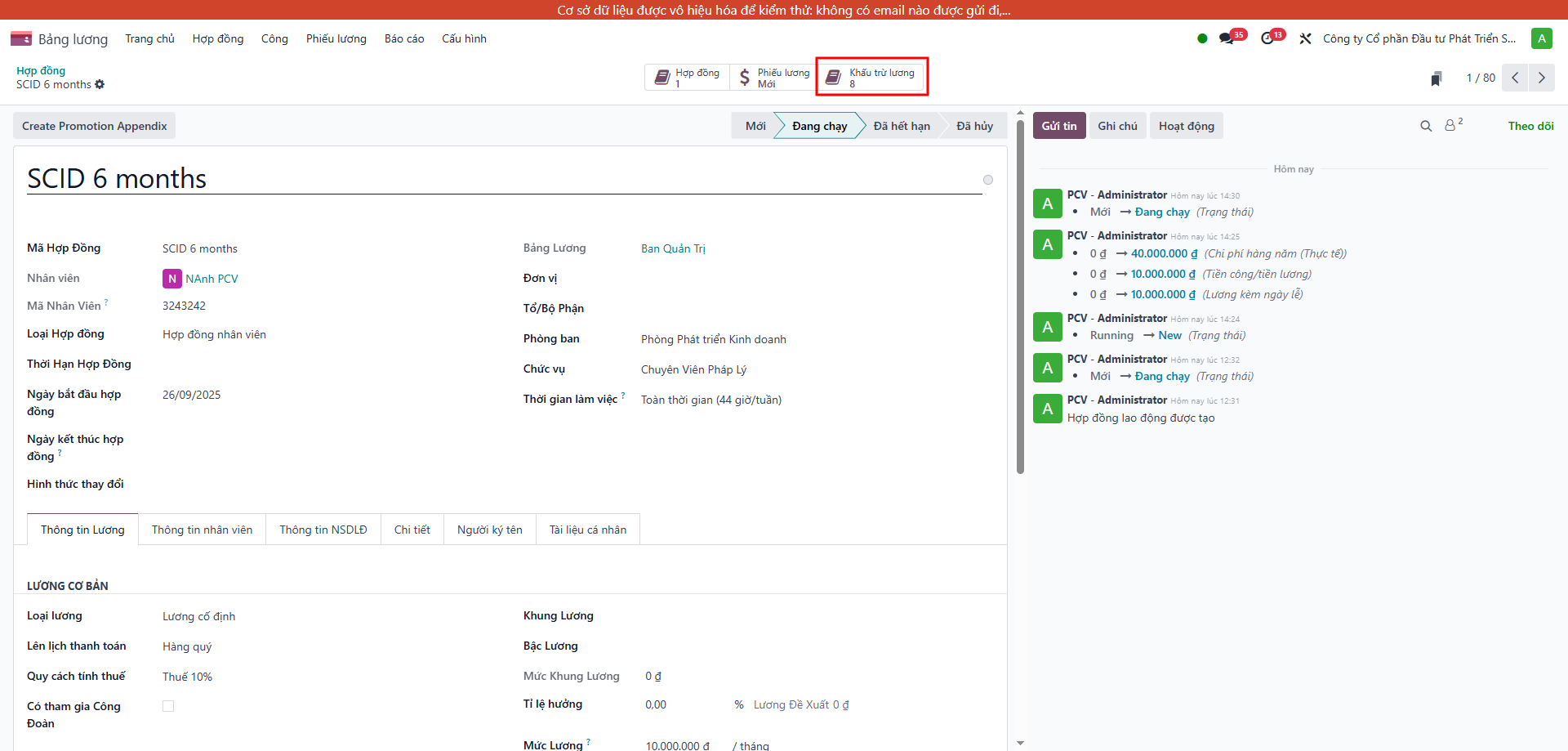
Task: Toggle the Có tham gia Công Đoàn checkbox
Action: tap(168, 706)
